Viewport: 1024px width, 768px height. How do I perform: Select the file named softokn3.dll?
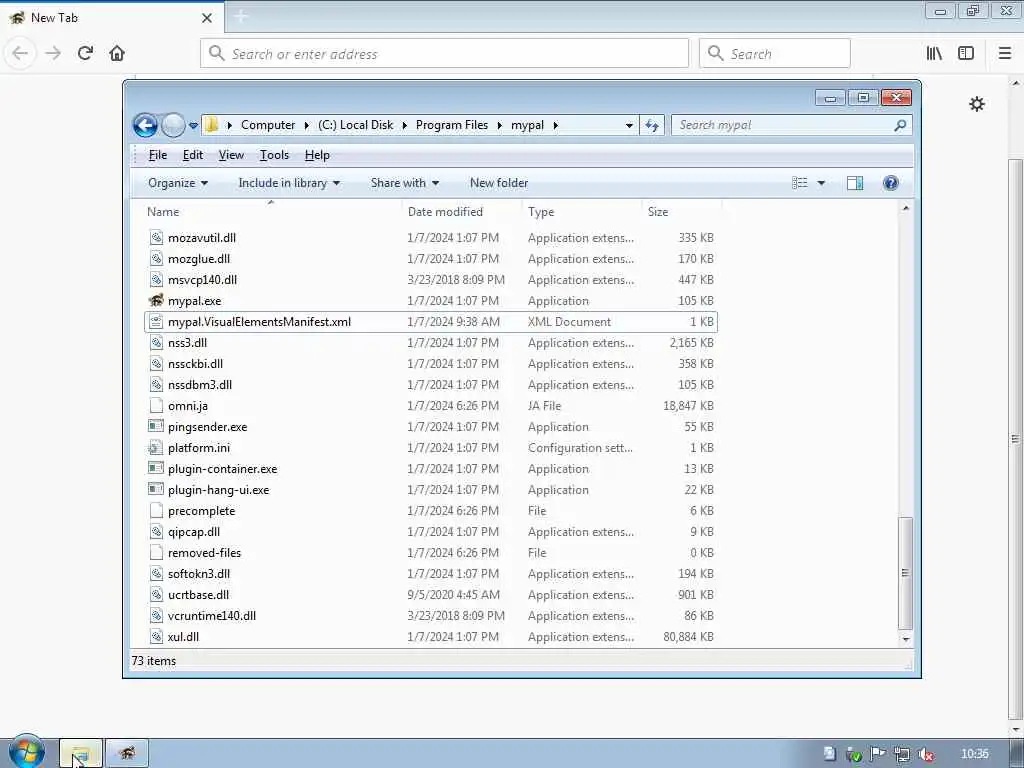199,573
